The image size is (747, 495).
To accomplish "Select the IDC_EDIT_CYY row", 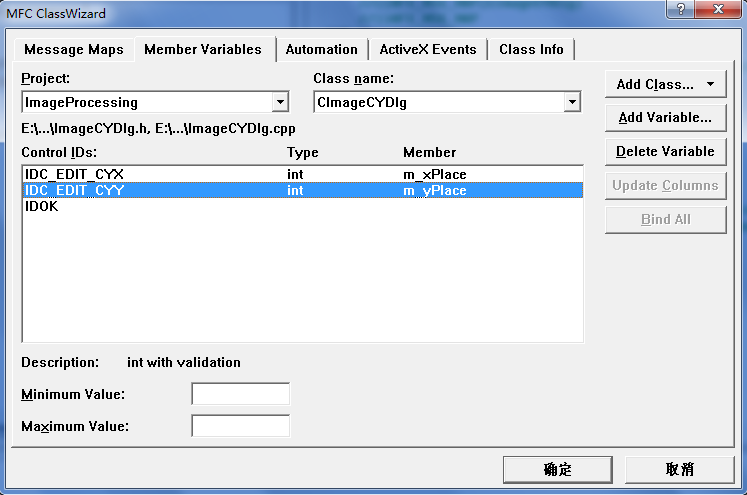I will point(303,191).
